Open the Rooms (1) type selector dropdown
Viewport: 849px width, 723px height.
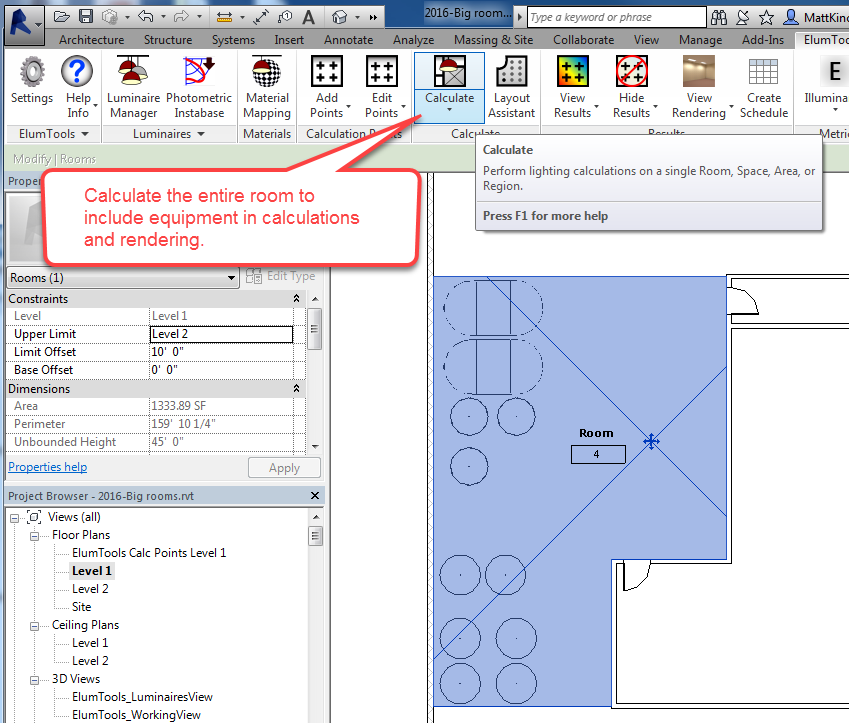pos(123,278)
